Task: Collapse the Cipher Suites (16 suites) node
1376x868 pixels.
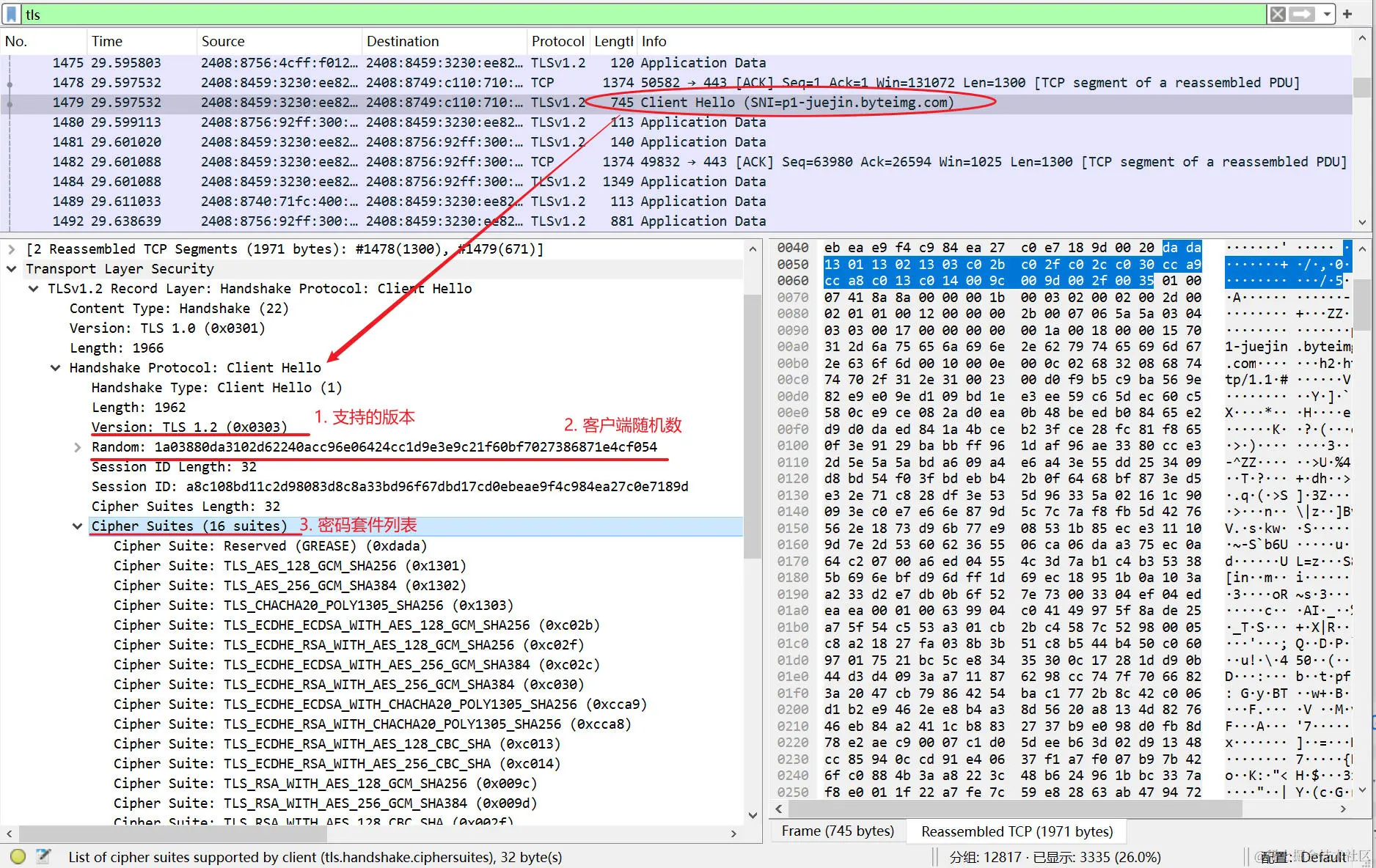Action: coord(77,526)
